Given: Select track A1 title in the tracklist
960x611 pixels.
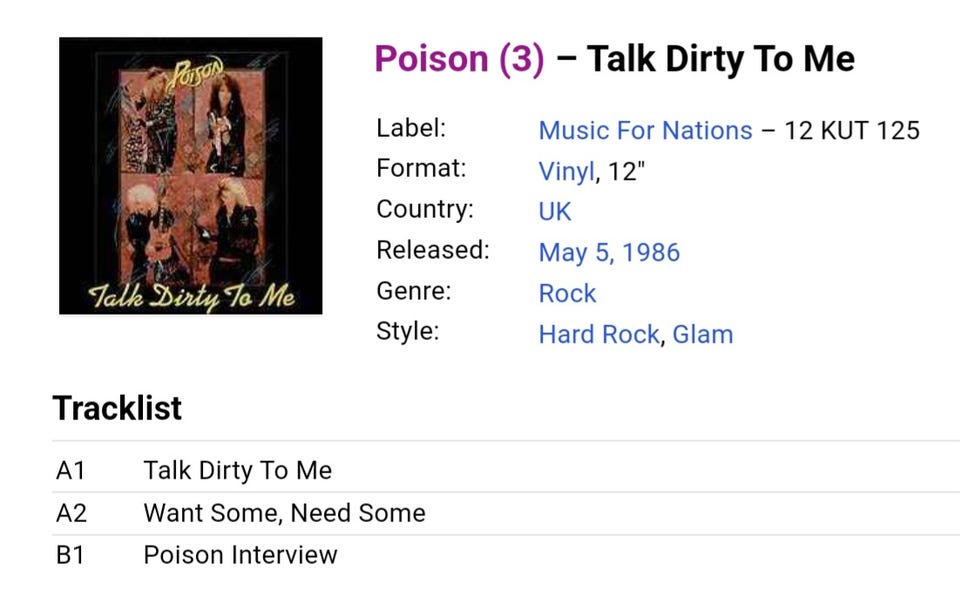Looking at the screenshot, I should click(238, 470).
